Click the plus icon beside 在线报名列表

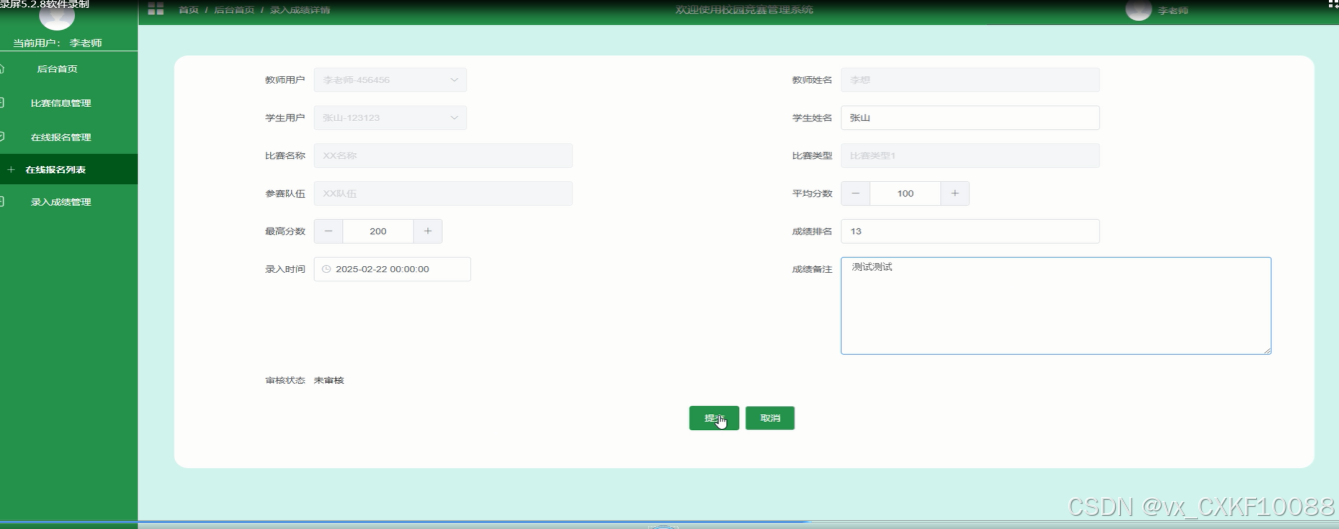[11, 170]
